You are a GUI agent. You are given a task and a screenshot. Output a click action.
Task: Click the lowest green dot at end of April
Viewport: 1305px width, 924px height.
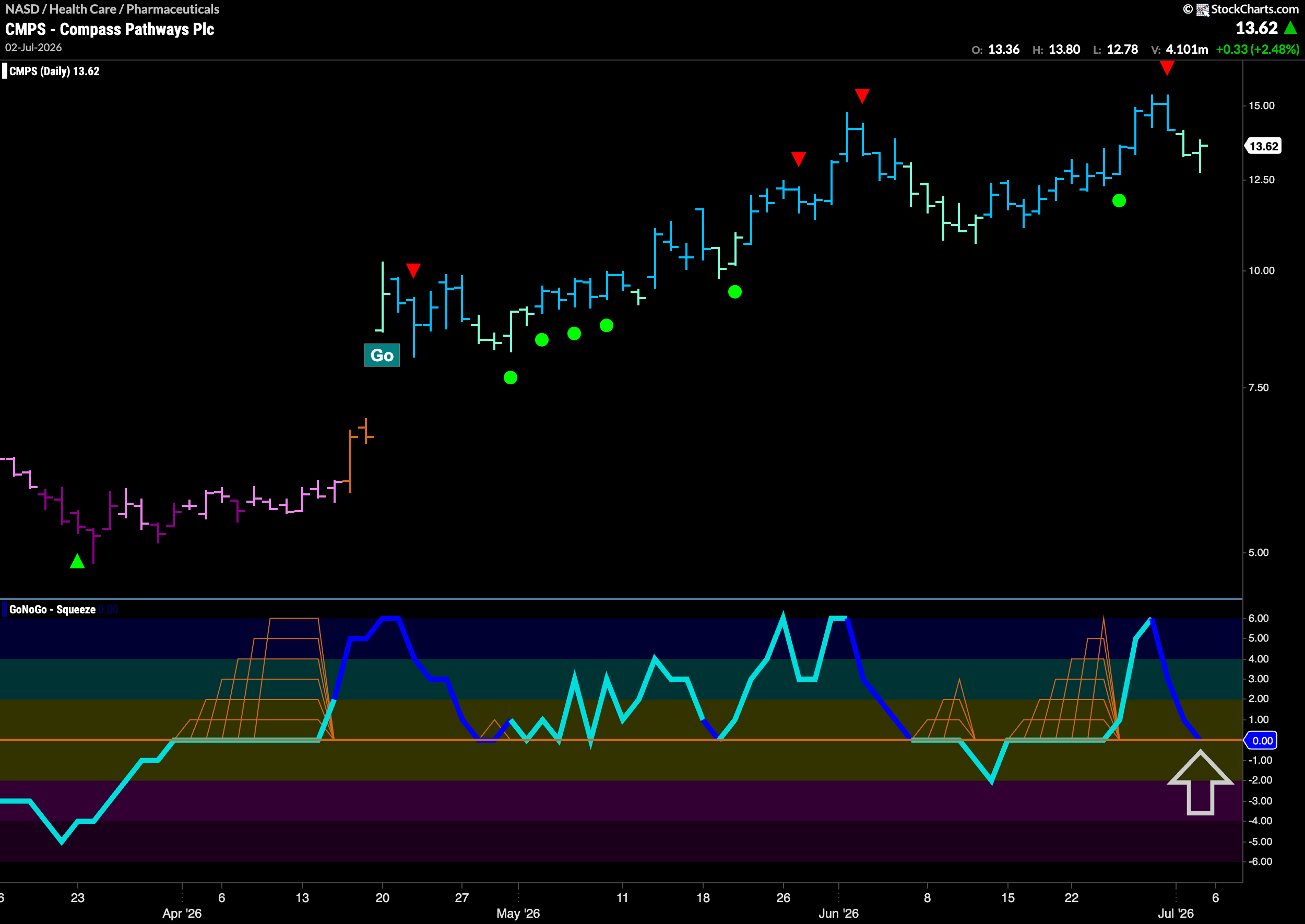(x=511, y=378)
